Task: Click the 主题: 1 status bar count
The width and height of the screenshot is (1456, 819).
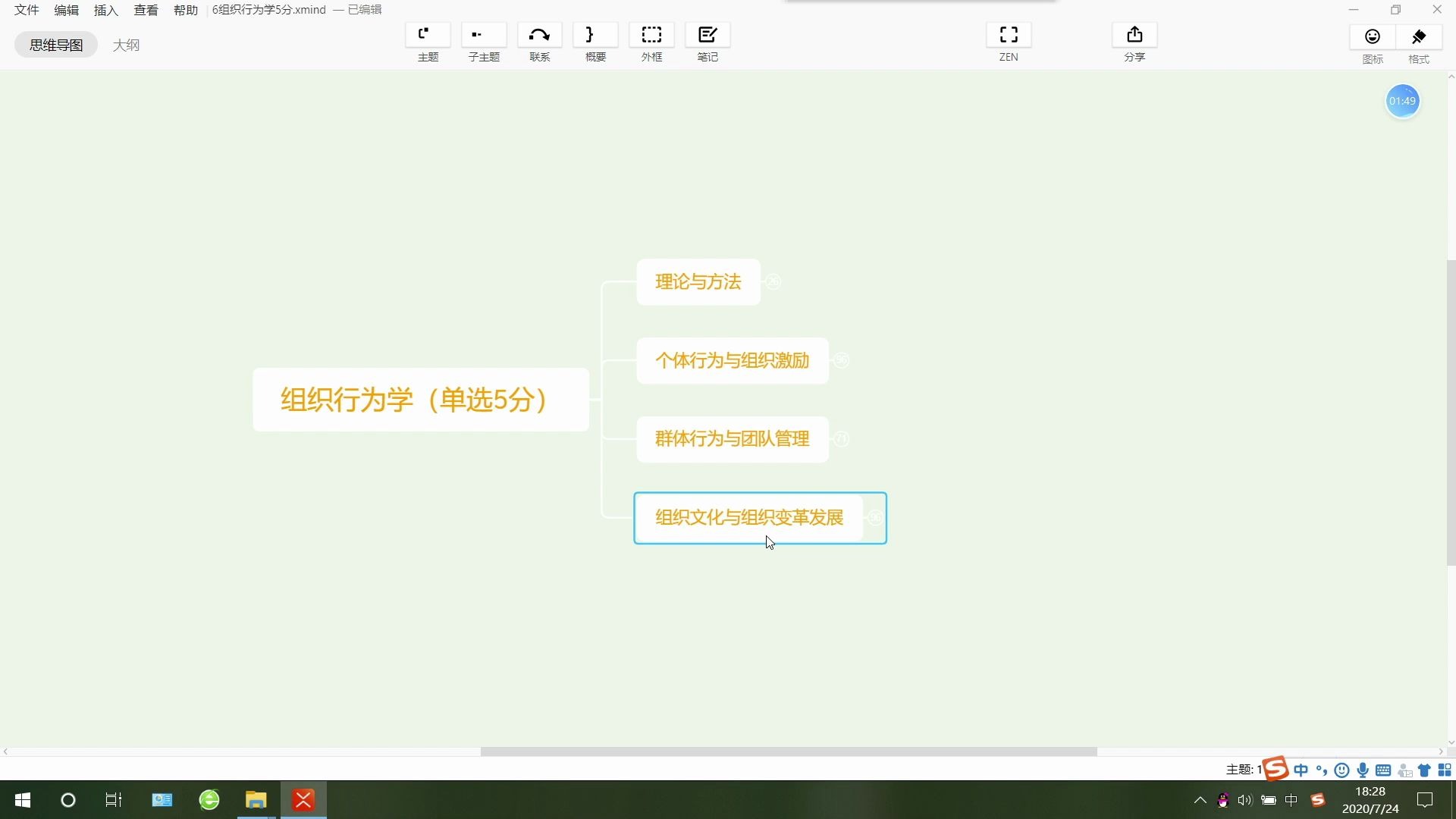Action: 1244,770
